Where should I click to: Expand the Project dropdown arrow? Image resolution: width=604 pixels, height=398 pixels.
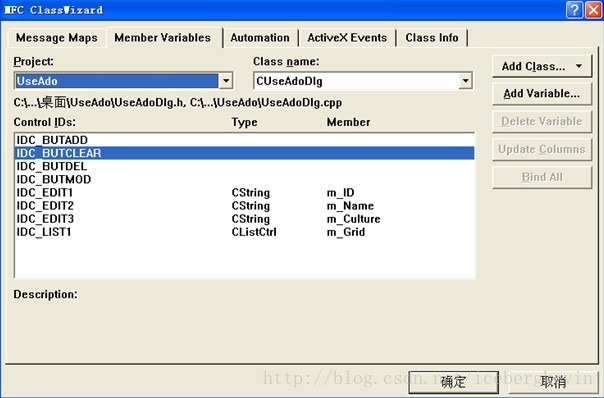226,81
